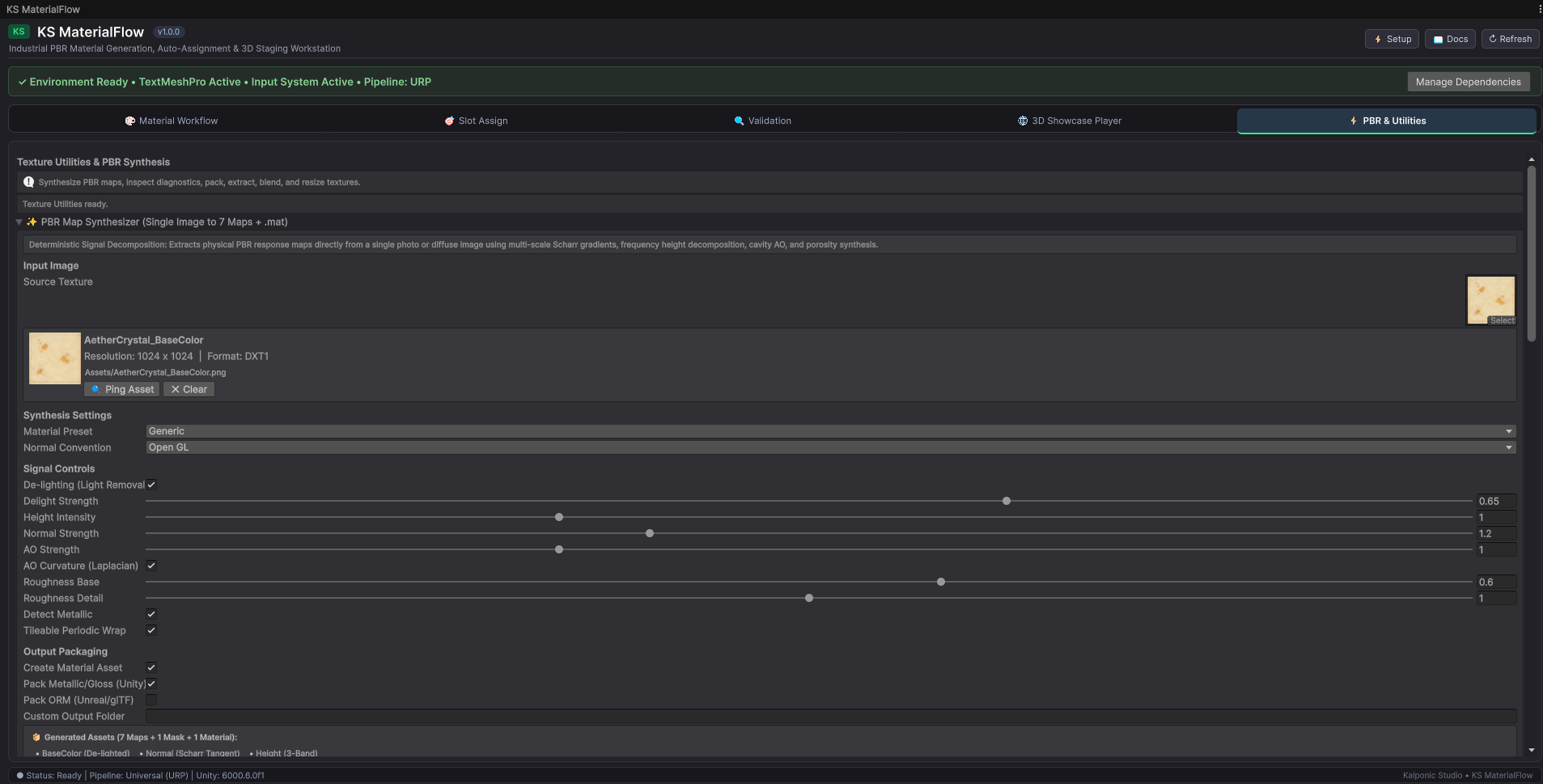Toggle Pack Metallic/Gloss (Unity) checkbox
The image size is (1543, 784).
pyautogui.click(x=151, y=684)
